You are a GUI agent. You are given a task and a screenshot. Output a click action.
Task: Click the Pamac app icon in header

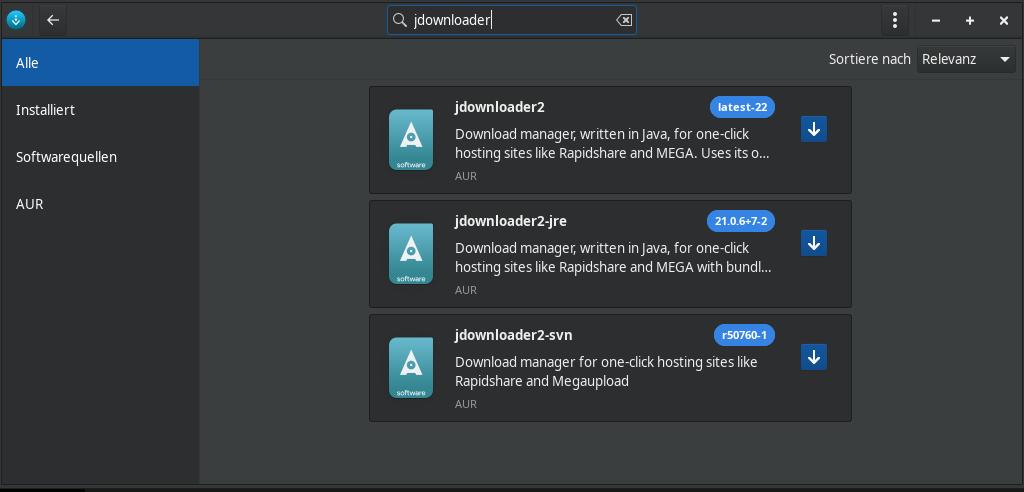pos(16,20)
